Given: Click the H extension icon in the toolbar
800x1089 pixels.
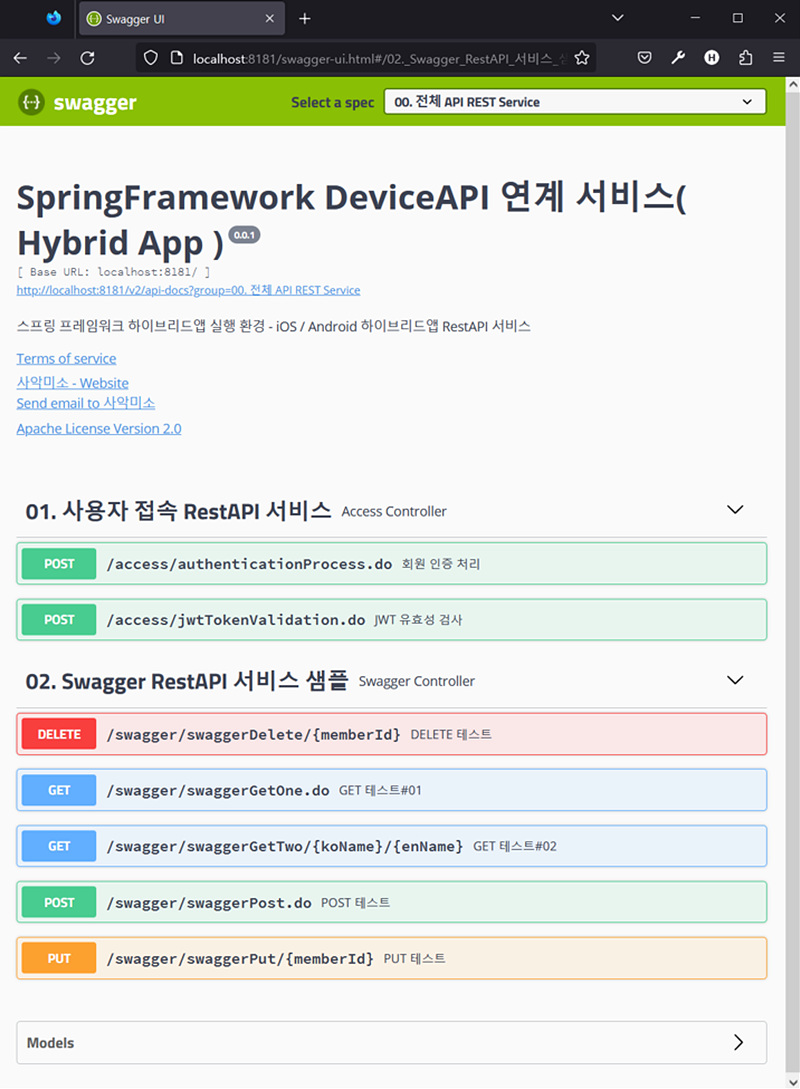Looking at the screenshot, I should [x=711, y=58].
